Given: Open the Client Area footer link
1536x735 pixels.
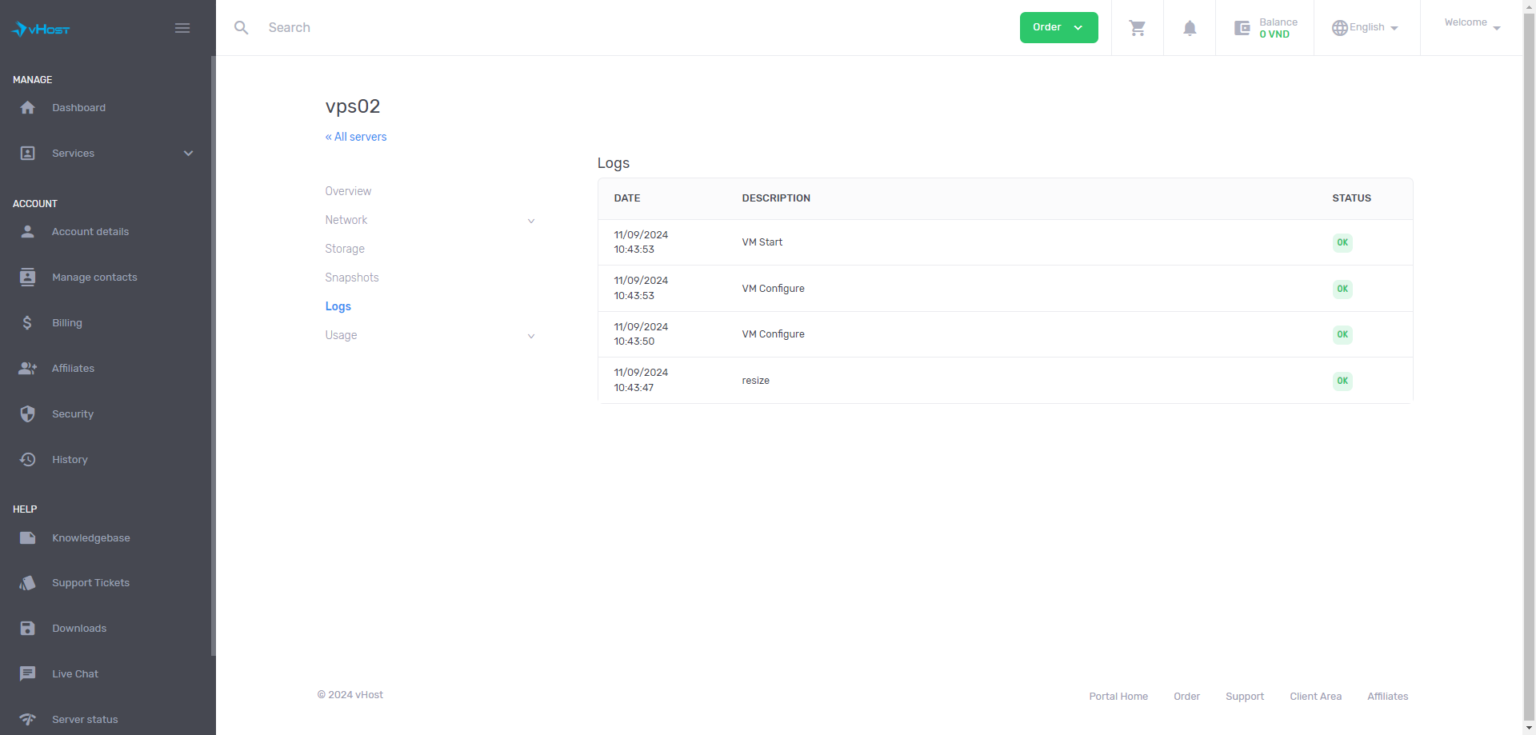Looking at the screenshot, I should click(1316, 697).
